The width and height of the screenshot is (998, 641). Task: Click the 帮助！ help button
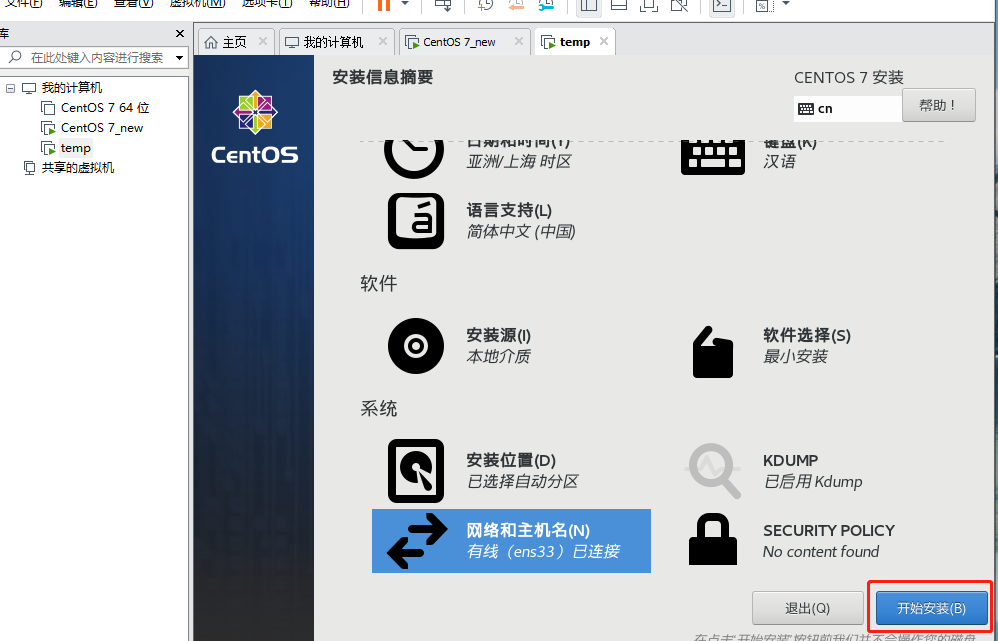[938, 105]
